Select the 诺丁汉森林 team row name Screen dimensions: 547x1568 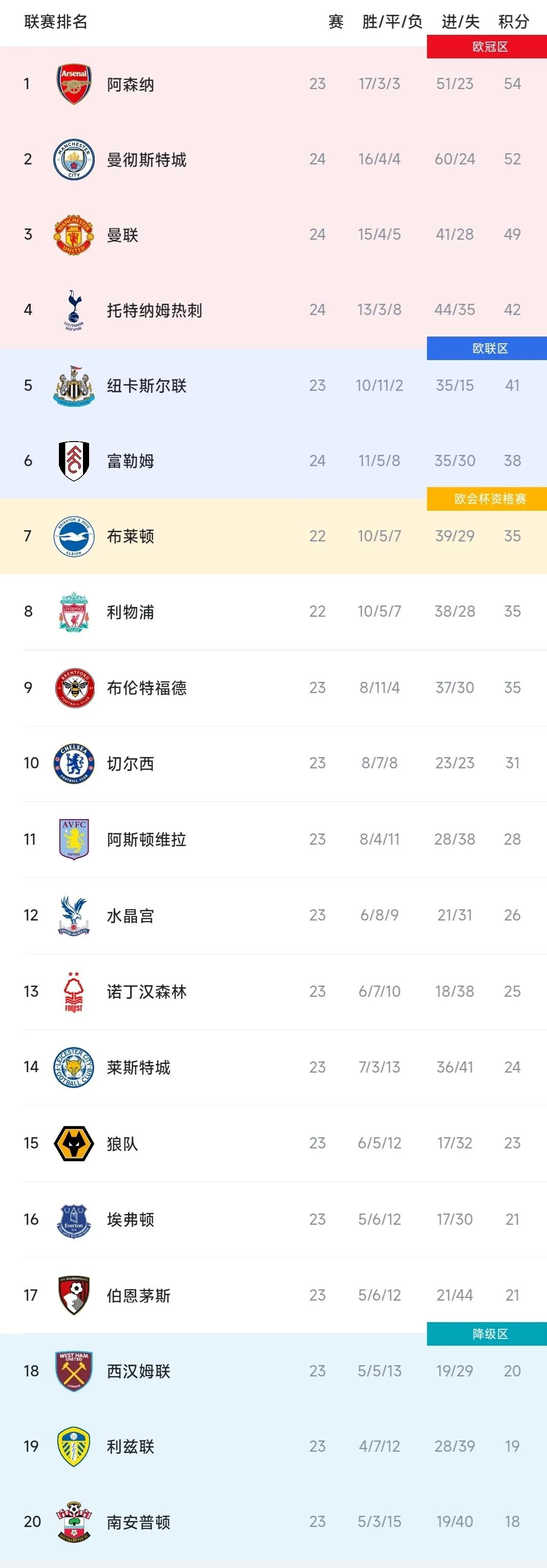point(146,992)
